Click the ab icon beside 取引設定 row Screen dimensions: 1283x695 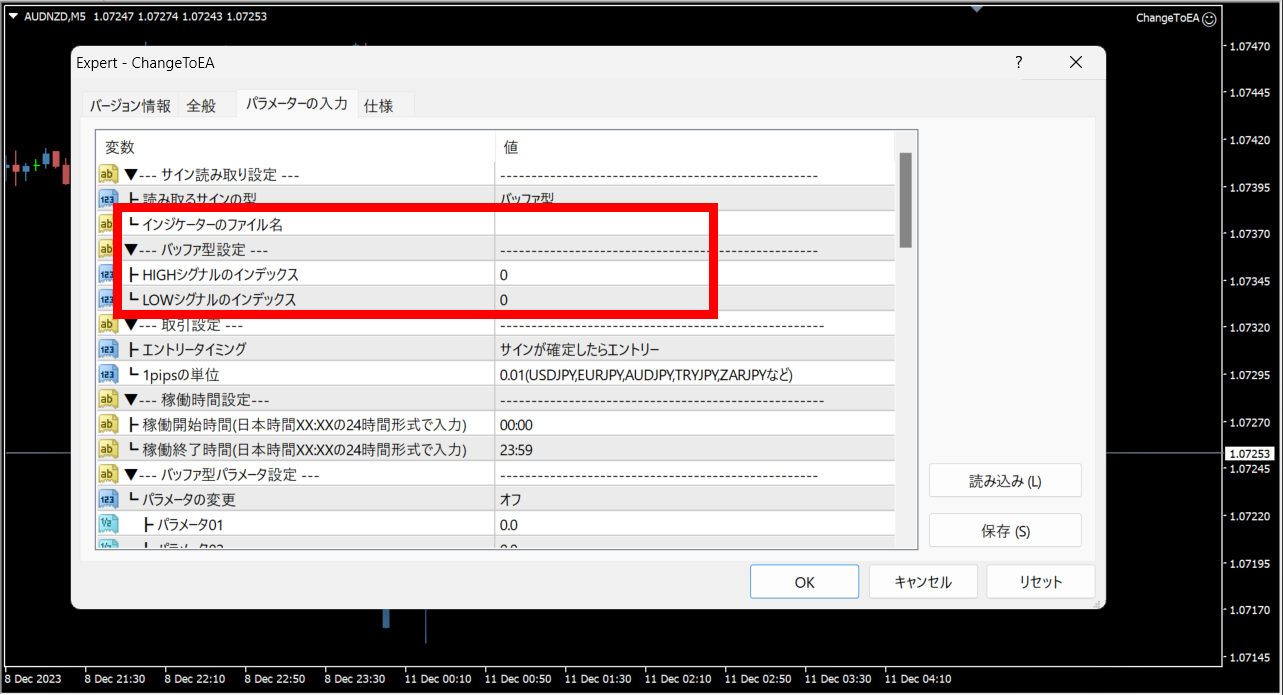tap(108, 325)
